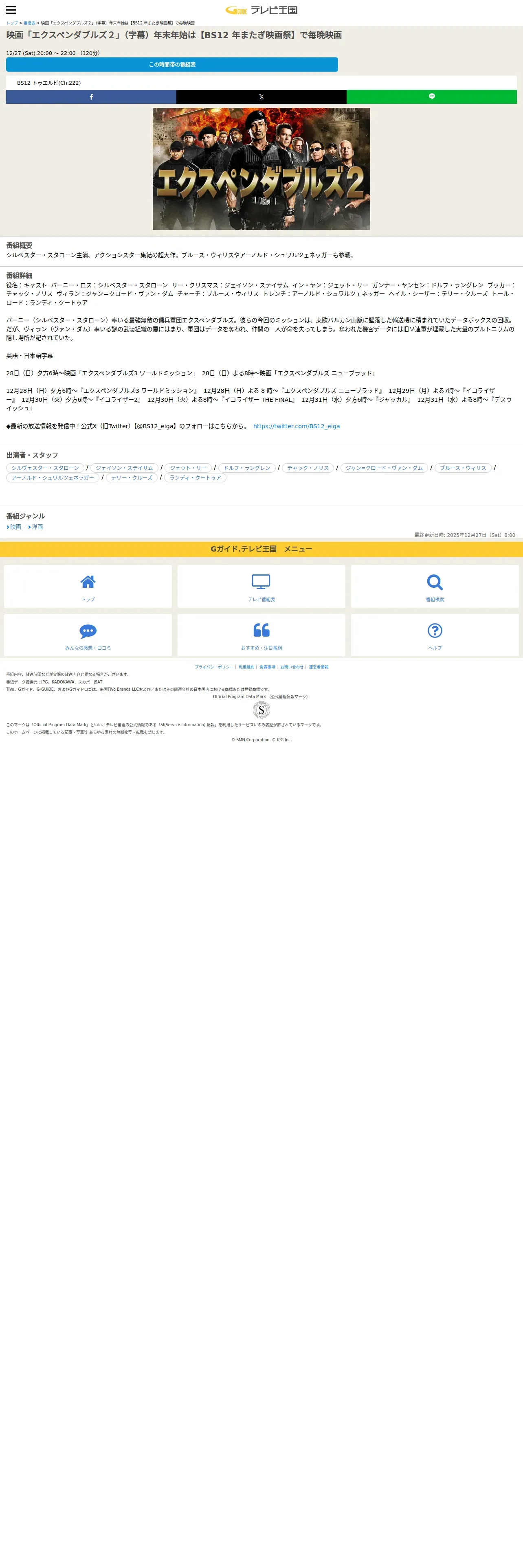Open お問い合わせ footer link
Screen dimensions: 523x1568
coord(292,667)
